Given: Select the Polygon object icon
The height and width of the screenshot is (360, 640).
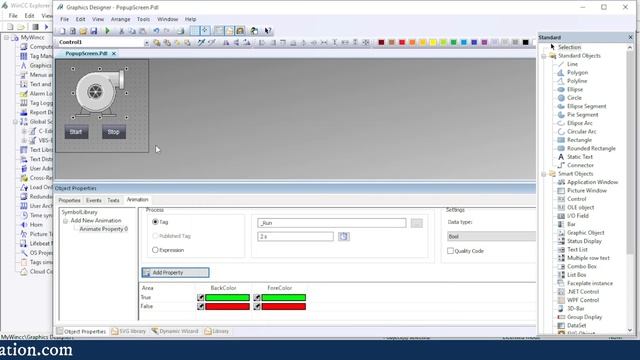Looking at the screenshot, I should pyautogui.click(x=561, y=73).
